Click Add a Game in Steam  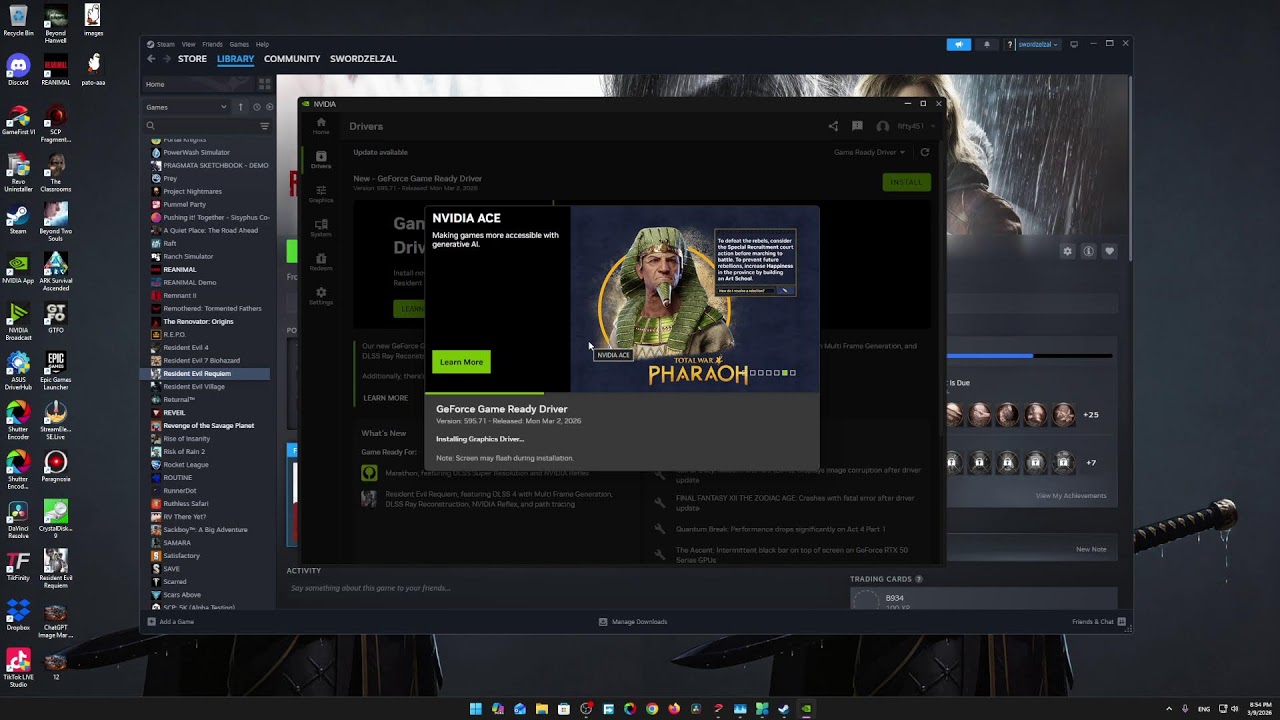pos(171,622)
